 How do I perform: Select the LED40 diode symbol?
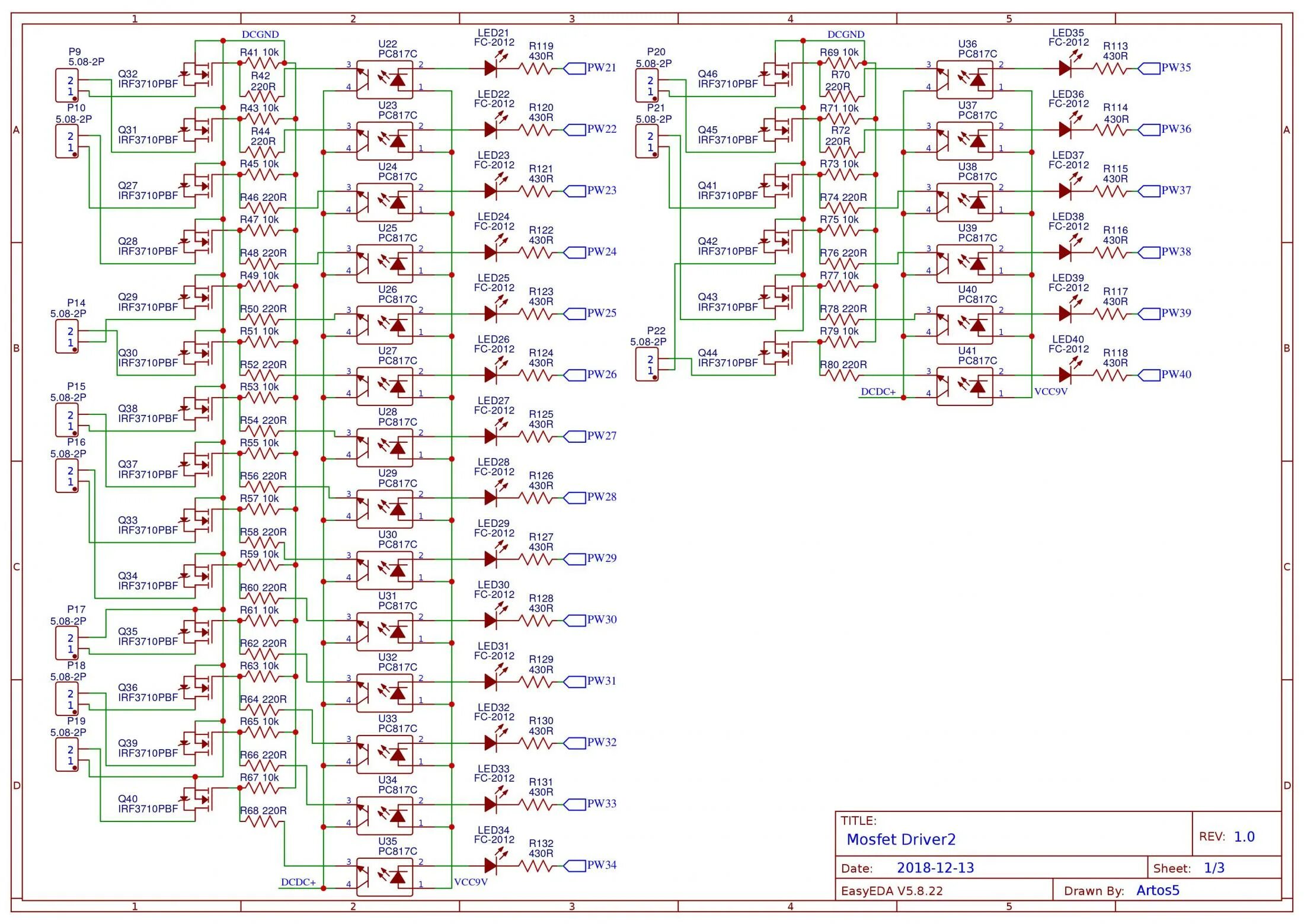click(x=1065, y=375)
